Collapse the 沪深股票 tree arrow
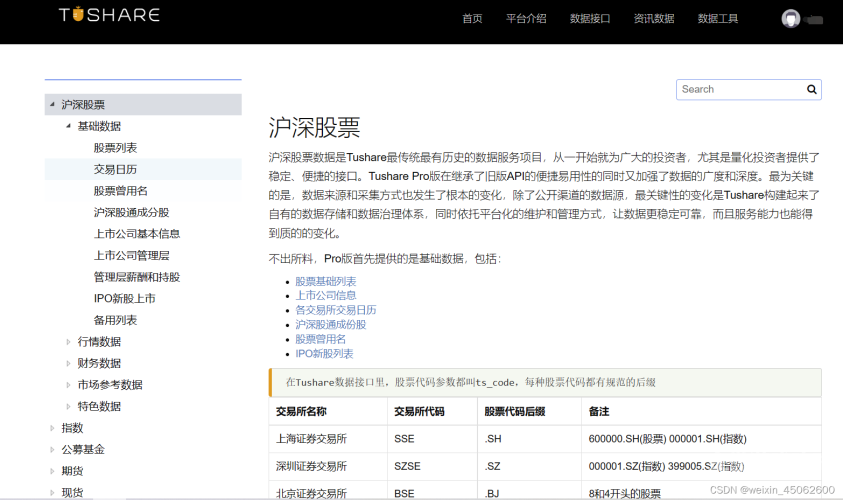 (52, 104)
